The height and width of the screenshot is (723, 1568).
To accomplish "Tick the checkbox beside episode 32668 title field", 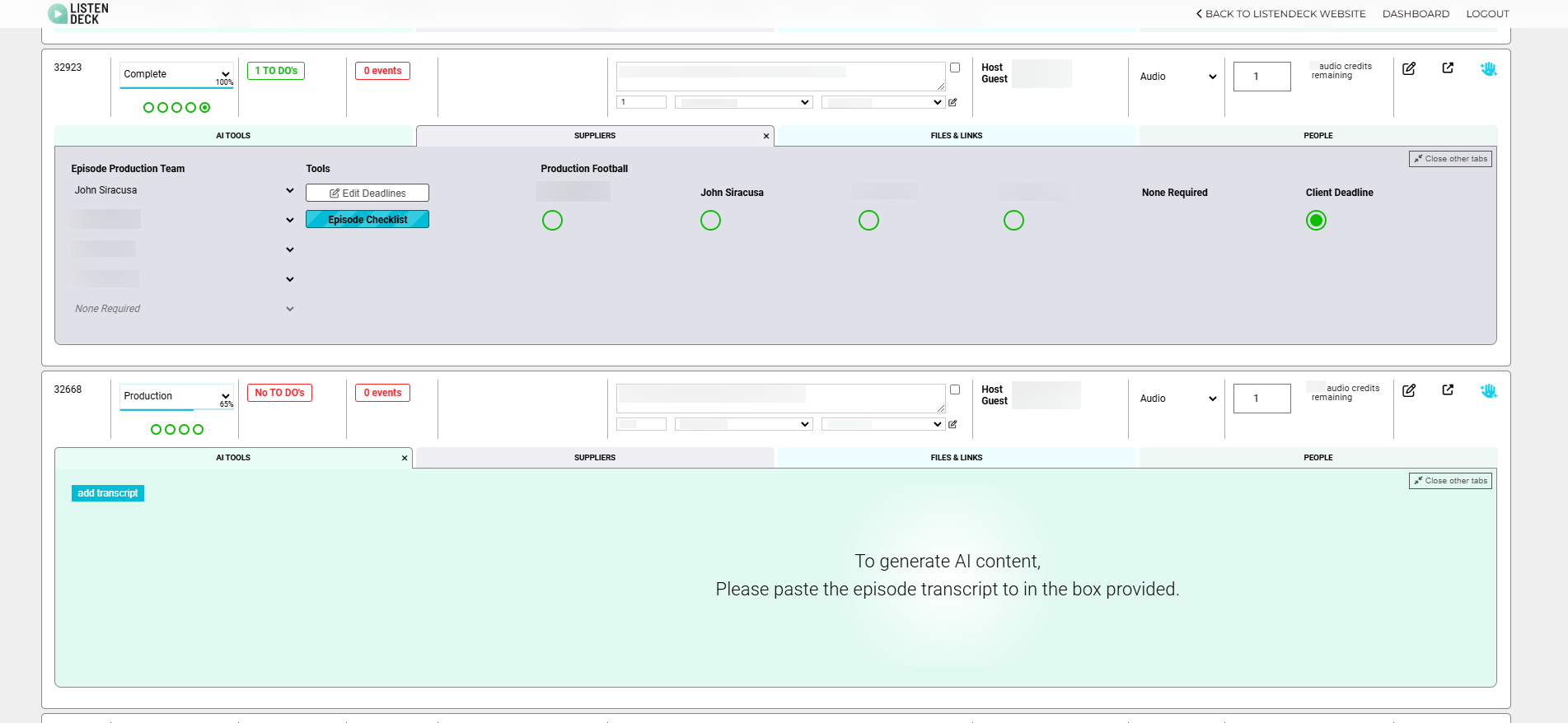I will 955,389.
